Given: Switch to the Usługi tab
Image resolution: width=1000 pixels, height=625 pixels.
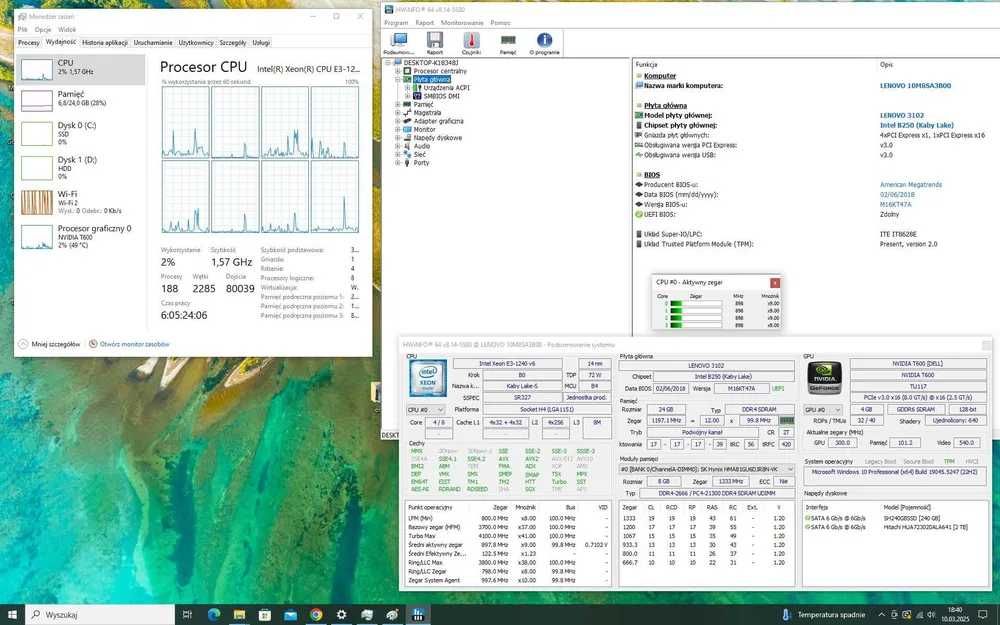Looking at the screenshot, I should pyautogui.click(x=261, y=43).
